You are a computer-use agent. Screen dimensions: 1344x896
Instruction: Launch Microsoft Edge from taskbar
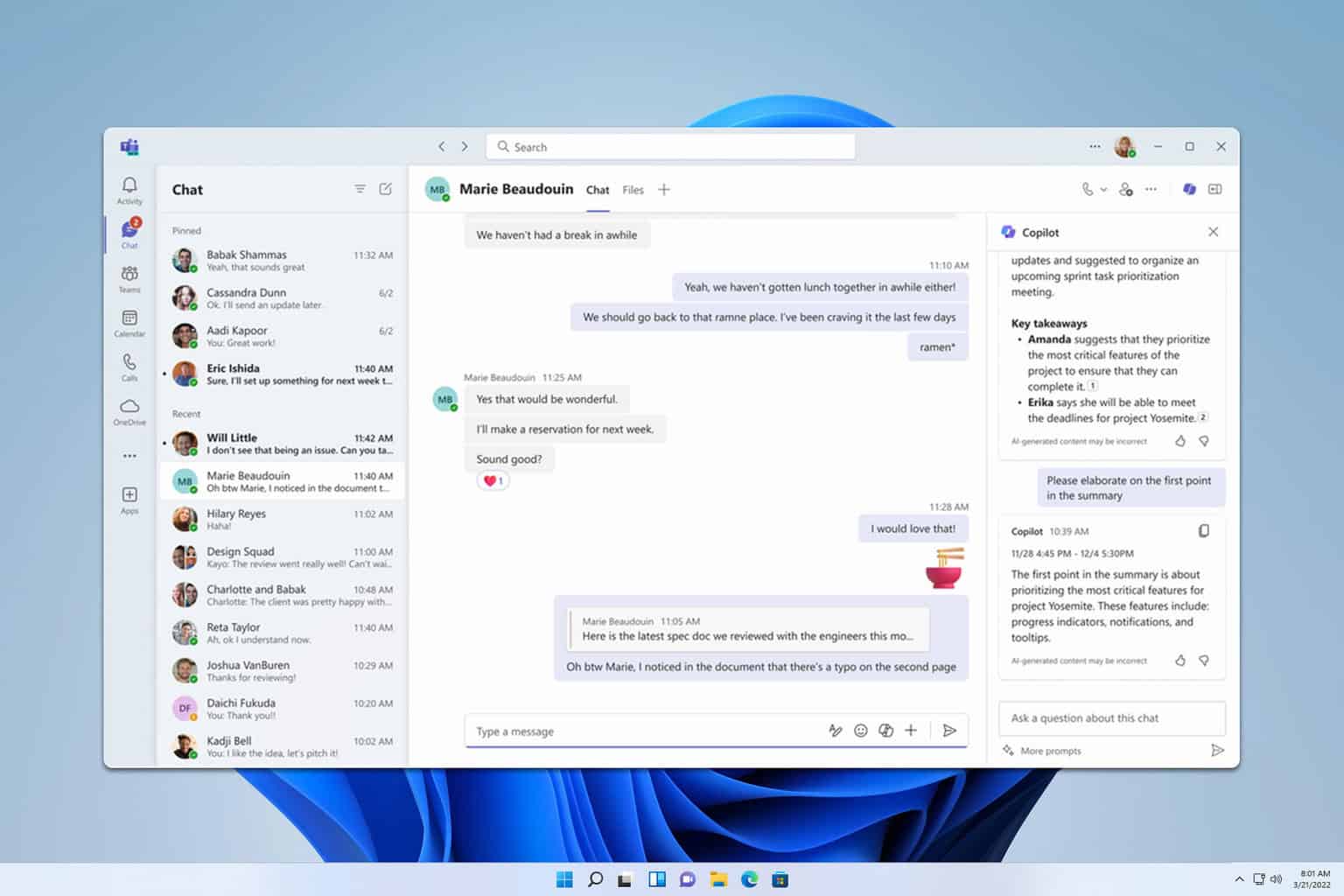(750, 878)
